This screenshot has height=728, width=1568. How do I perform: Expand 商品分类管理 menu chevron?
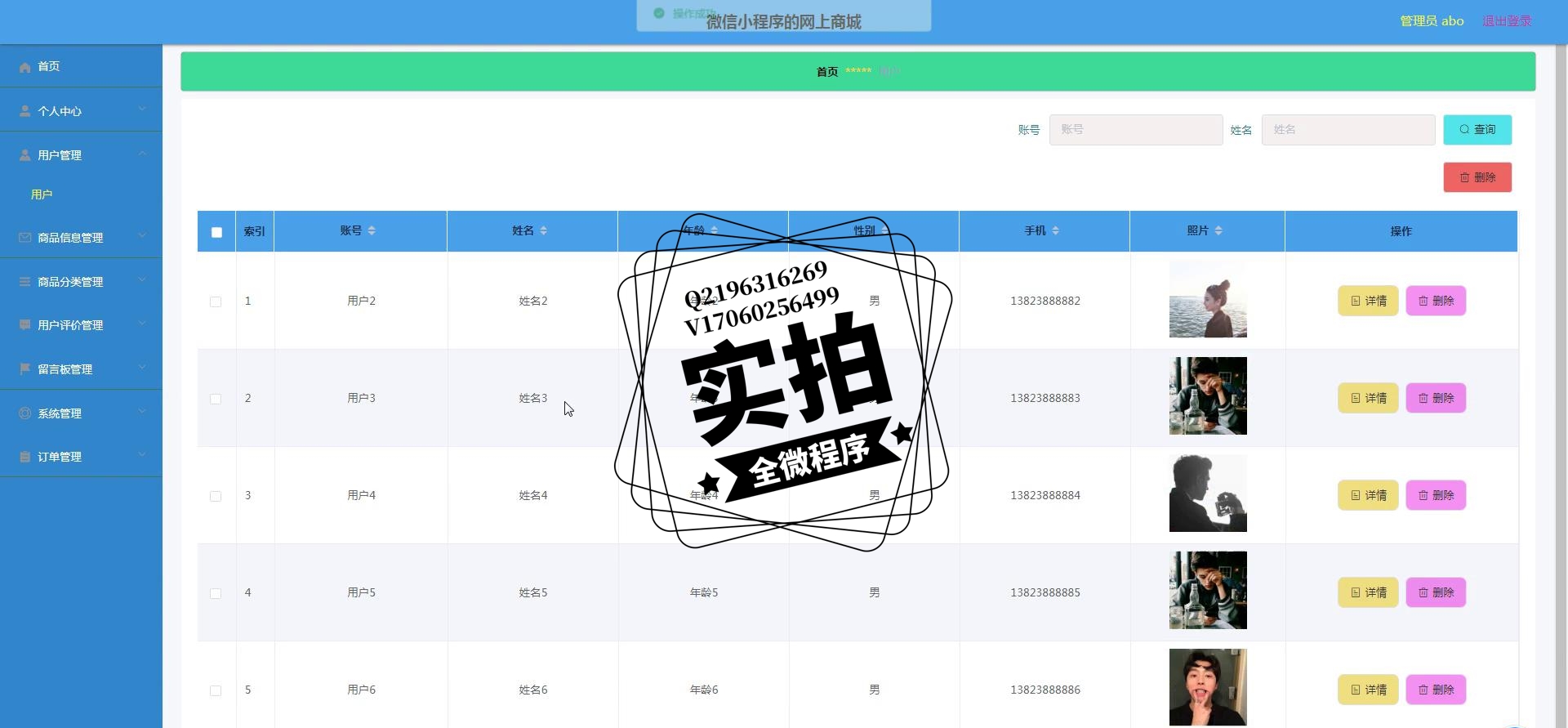coord(142,279)
